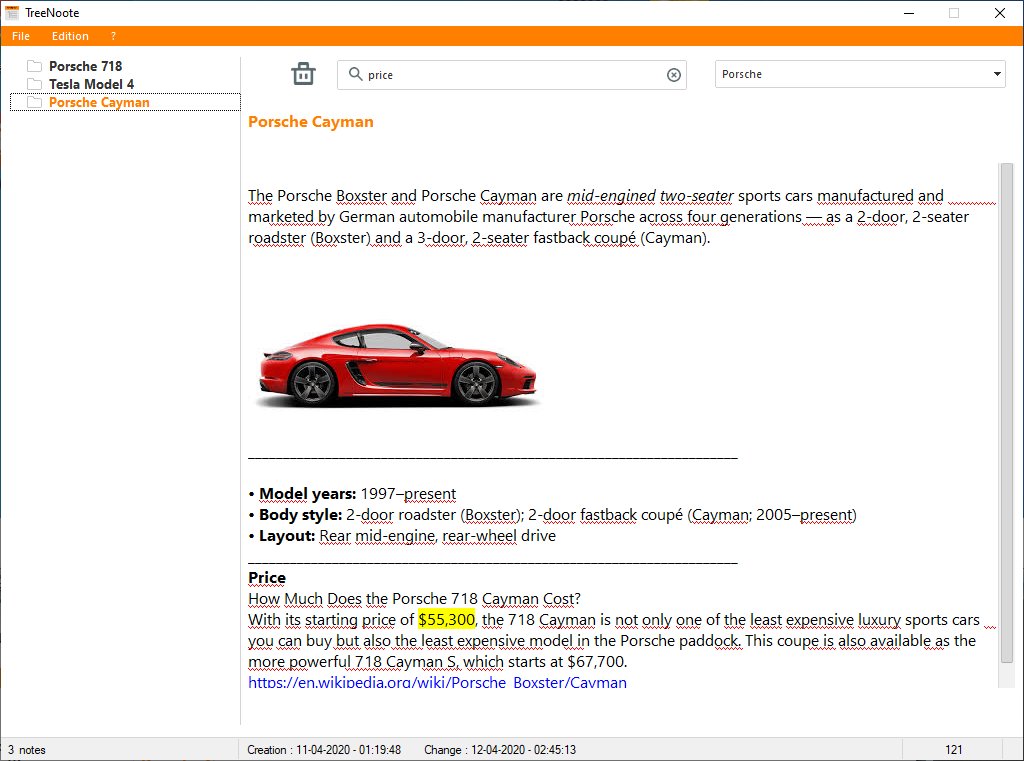Click 'How Much Does the Porsche 718 Cayman Cost?'

click(414, 599)
